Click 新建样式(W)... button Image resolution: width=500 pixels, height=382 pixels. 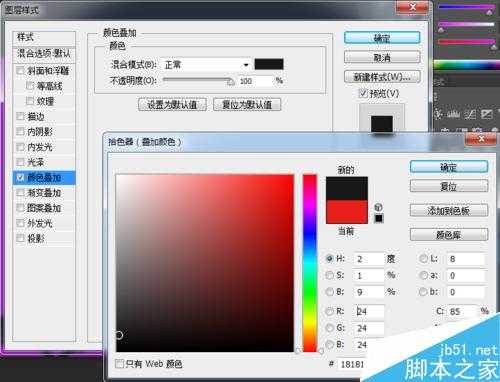(x=382, y=77)
